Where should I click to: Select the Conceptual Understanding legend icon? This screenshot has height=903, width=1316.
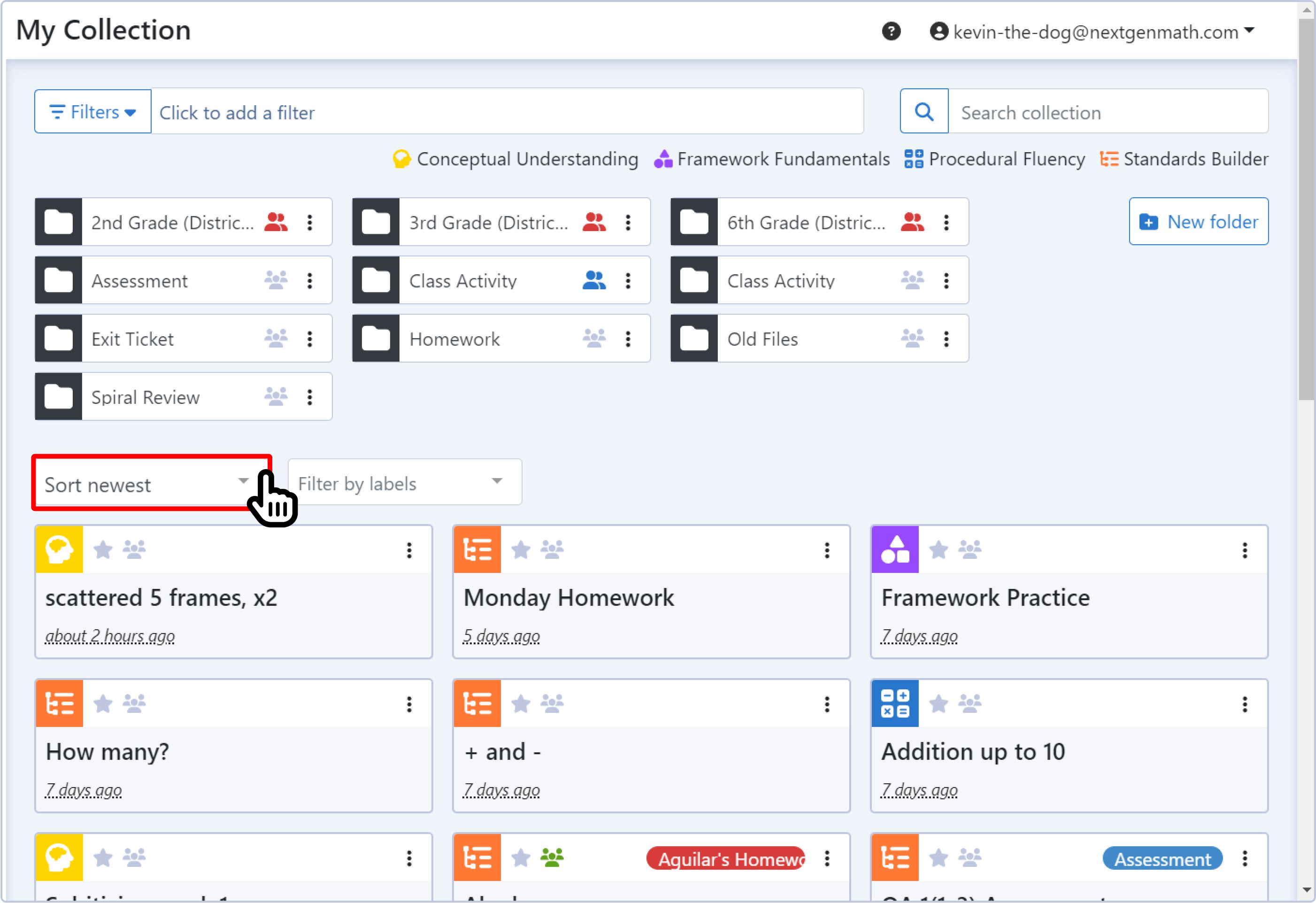click(x=401, y=159)
